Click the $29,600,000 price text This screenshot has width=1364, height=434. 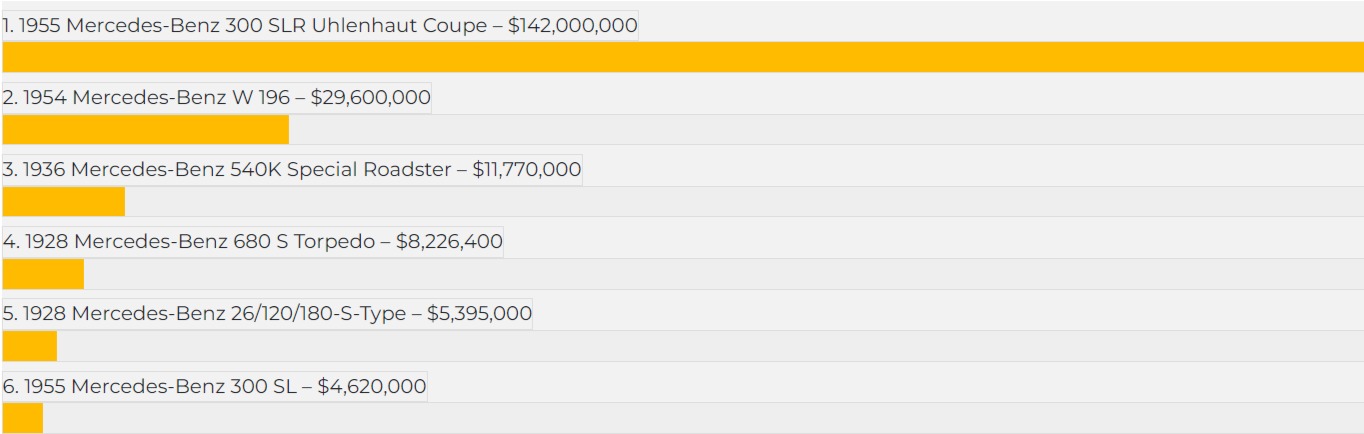coord(371,98)
